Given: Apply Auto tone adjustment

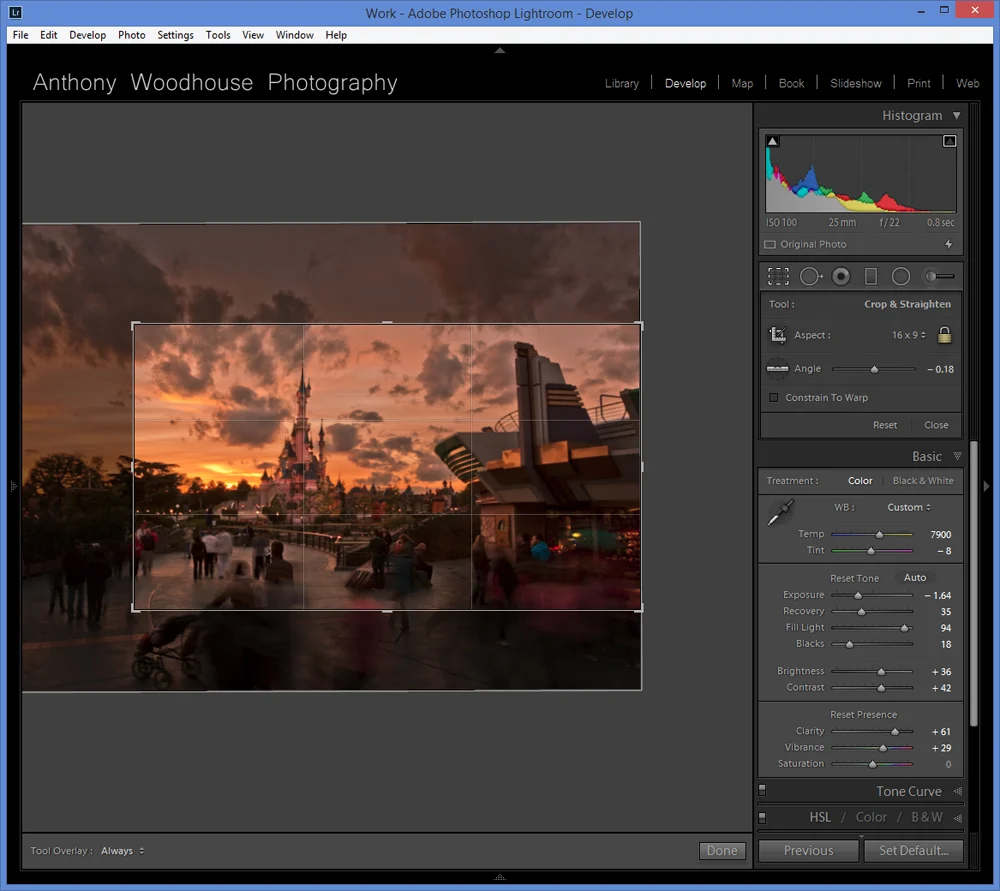Looking at the screenshot, I should click(915, 577).
